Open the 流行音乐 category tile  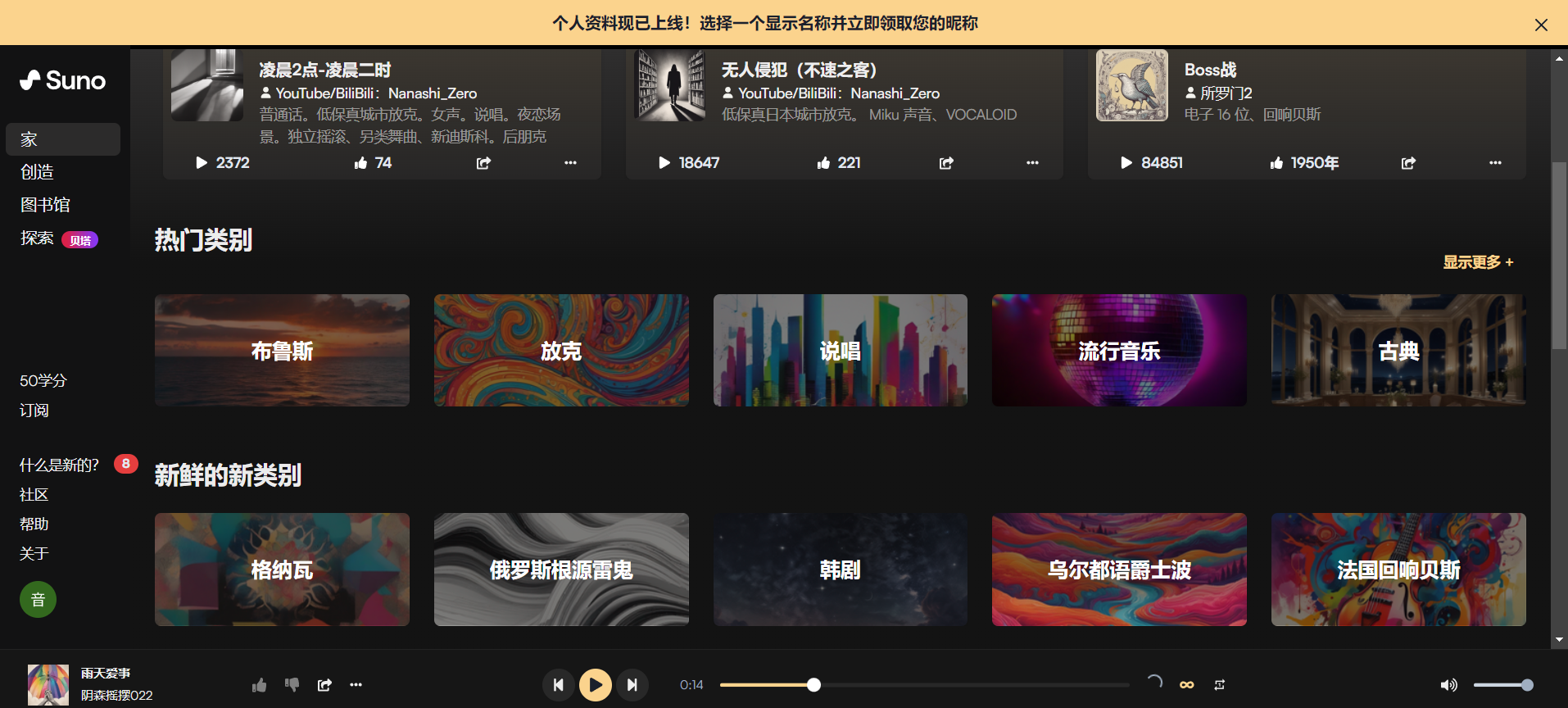(1119, 351)
